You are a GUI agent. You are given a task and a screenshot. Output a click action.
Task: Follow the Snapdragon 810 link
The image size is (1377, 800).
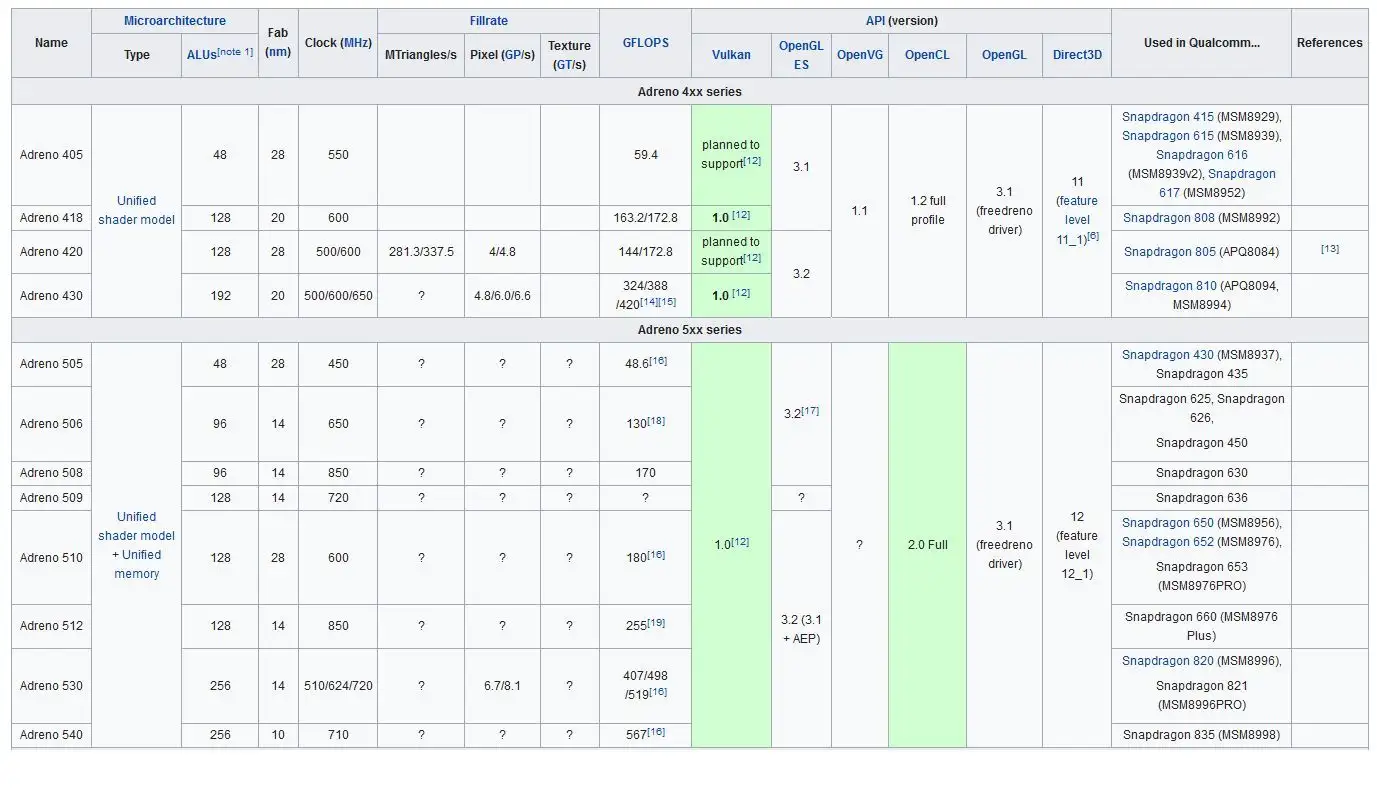pyautogui.click(x=1171, y=286)
